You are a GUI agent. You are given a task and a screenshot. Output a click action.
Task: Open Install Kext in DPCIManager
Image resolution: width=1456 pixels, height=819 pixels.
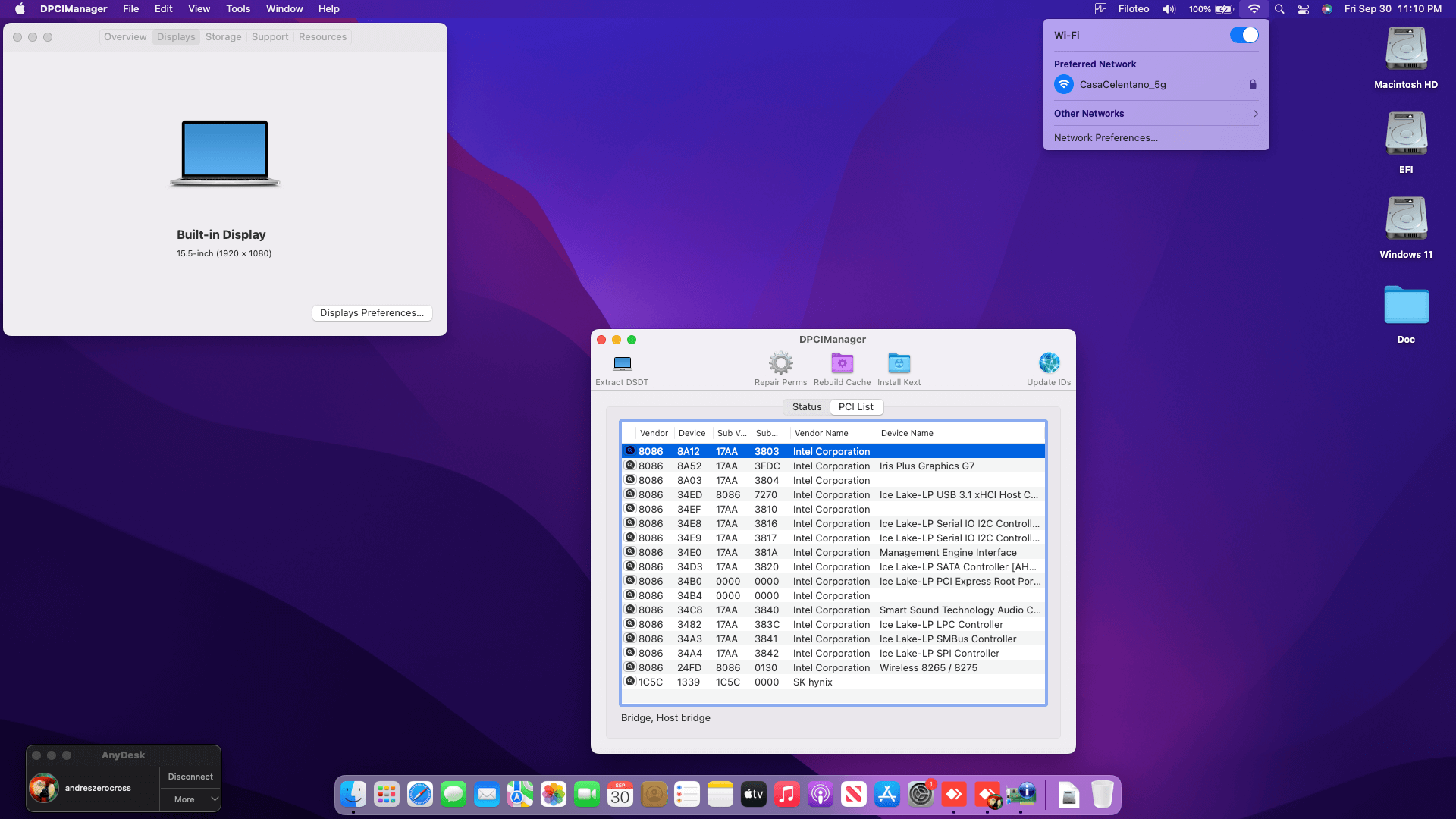coord(899,363)
